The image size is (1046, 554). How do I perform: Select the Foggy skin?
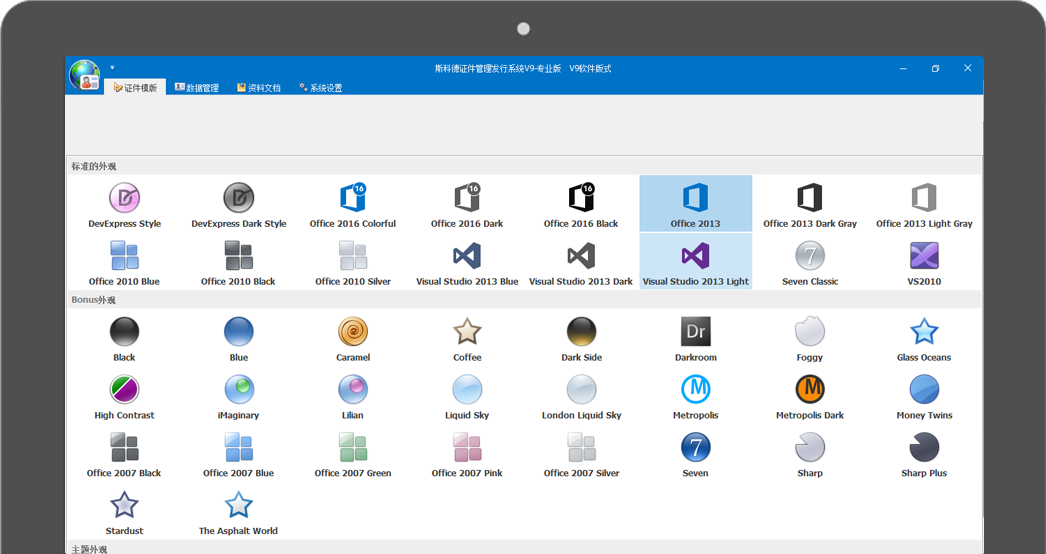coord(810,338)
